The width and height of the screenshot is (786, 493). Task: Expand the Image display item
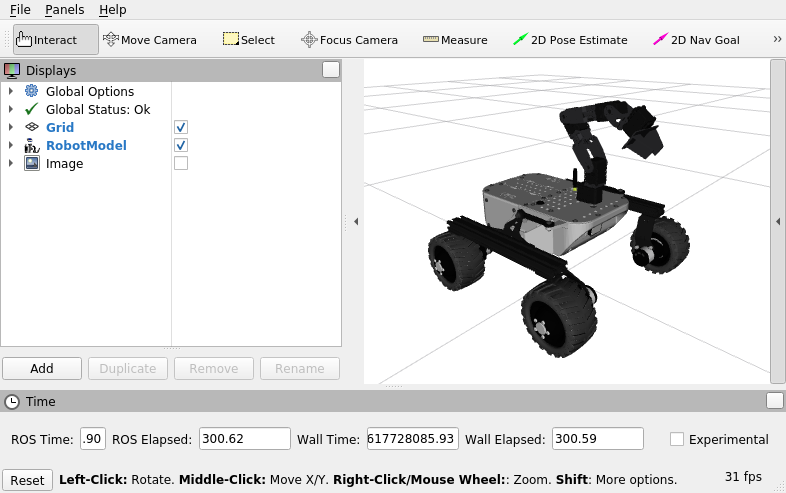pyautogui.click(x=11, y=163)
